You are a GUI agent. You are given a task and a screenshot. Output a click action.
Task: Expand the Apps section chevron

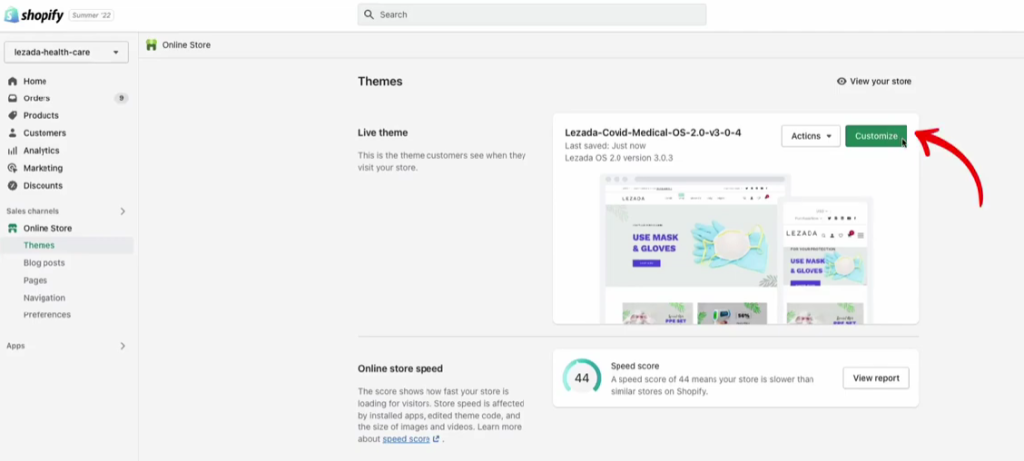pyautogui.click(x=123, y=346)
